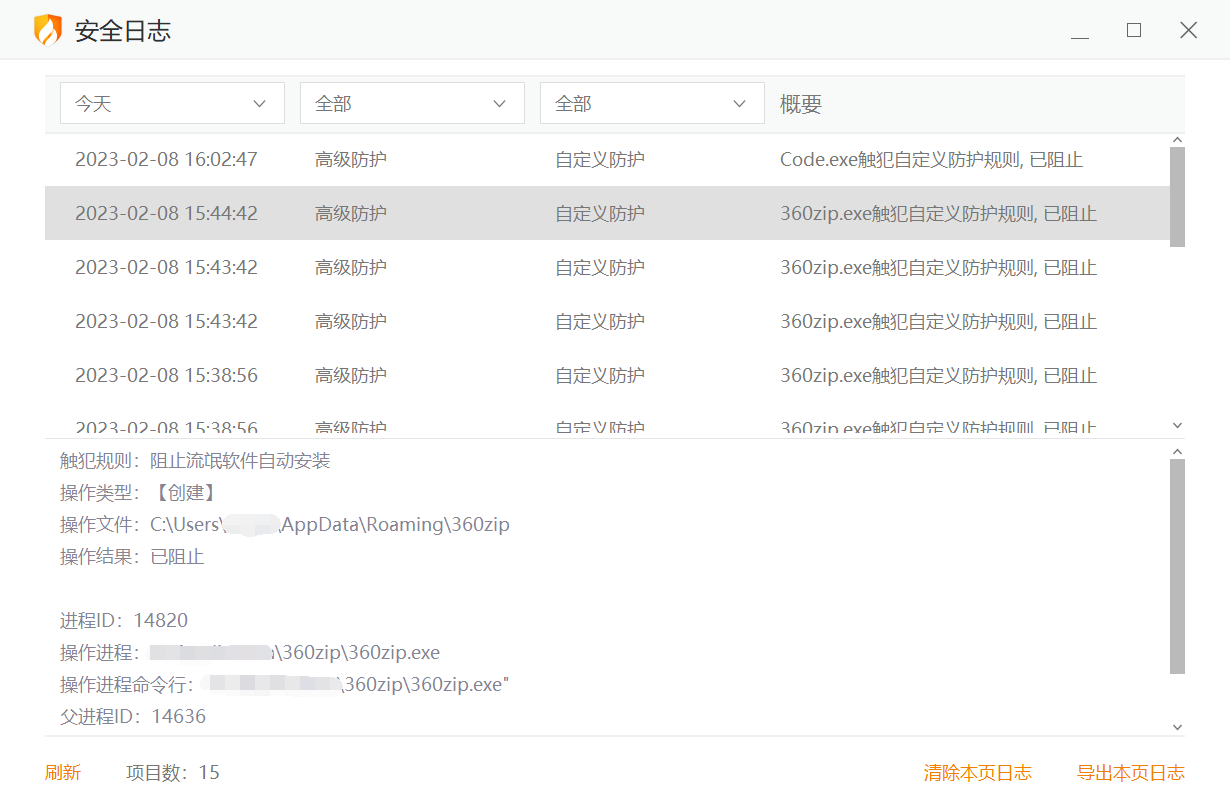The image size is (1230, 810).
Task: Click 导出本页日志 link
Action: 1130,772
